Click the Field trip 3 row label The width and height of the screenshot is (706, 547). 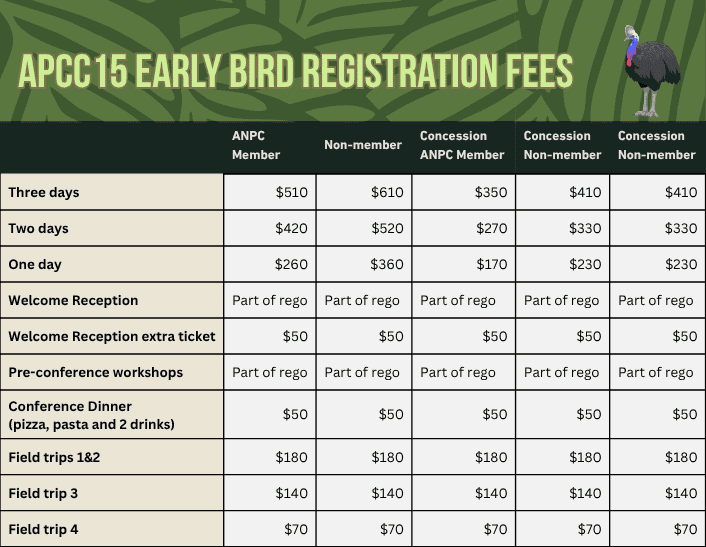coord(45,493)
